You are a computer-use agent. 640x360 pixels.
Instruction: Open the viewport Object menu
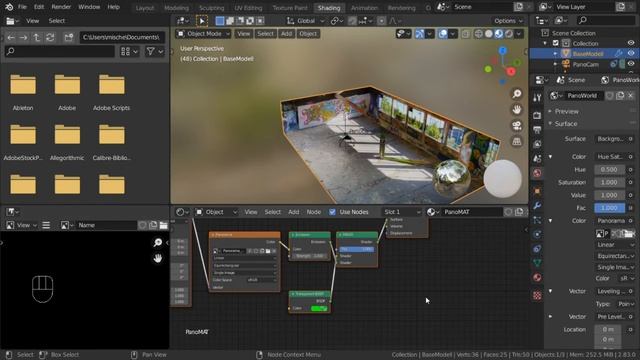(308, 34)
